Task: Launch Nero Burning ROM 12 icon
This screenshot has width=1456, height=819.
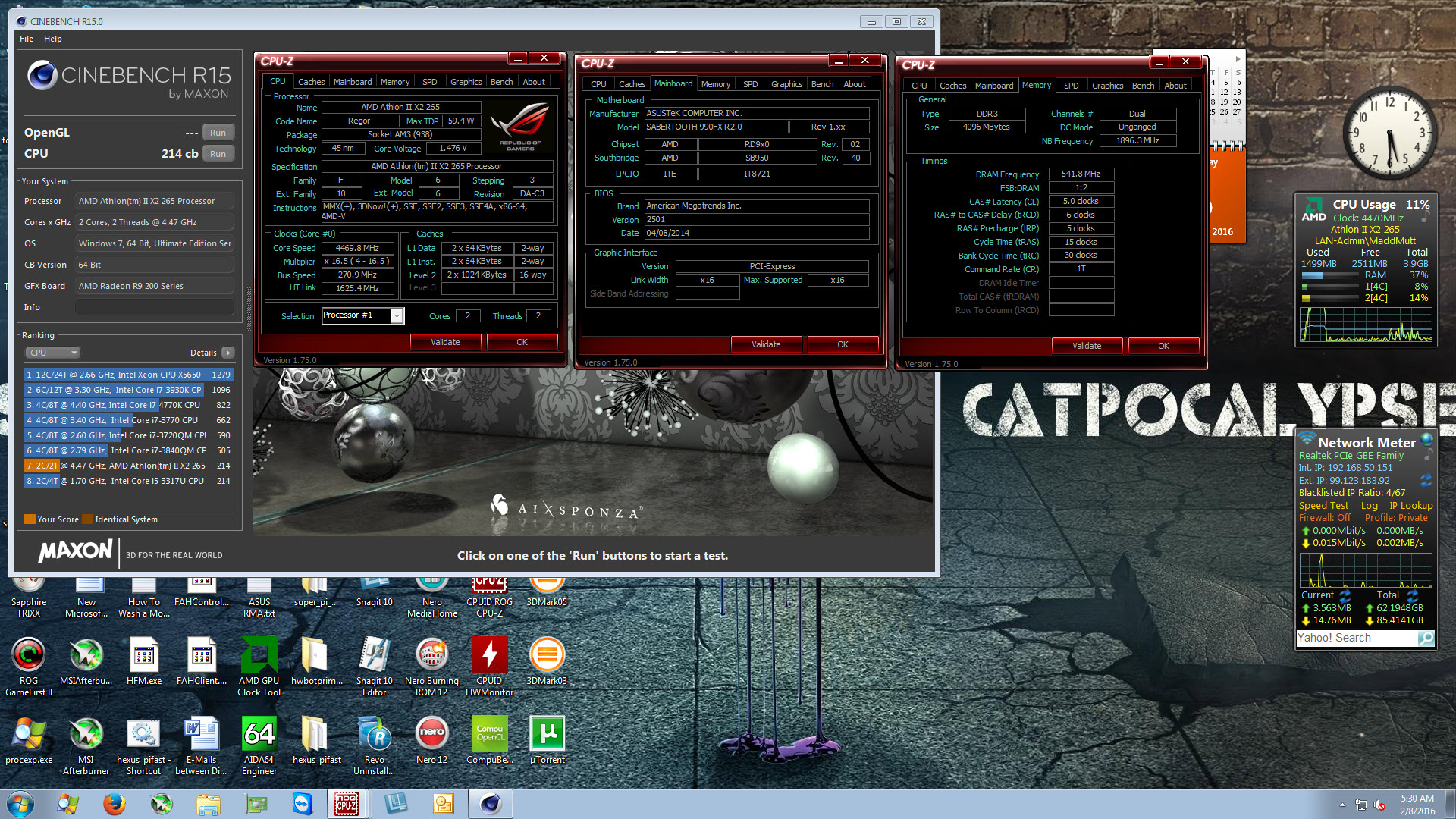Action: [432, 666]
